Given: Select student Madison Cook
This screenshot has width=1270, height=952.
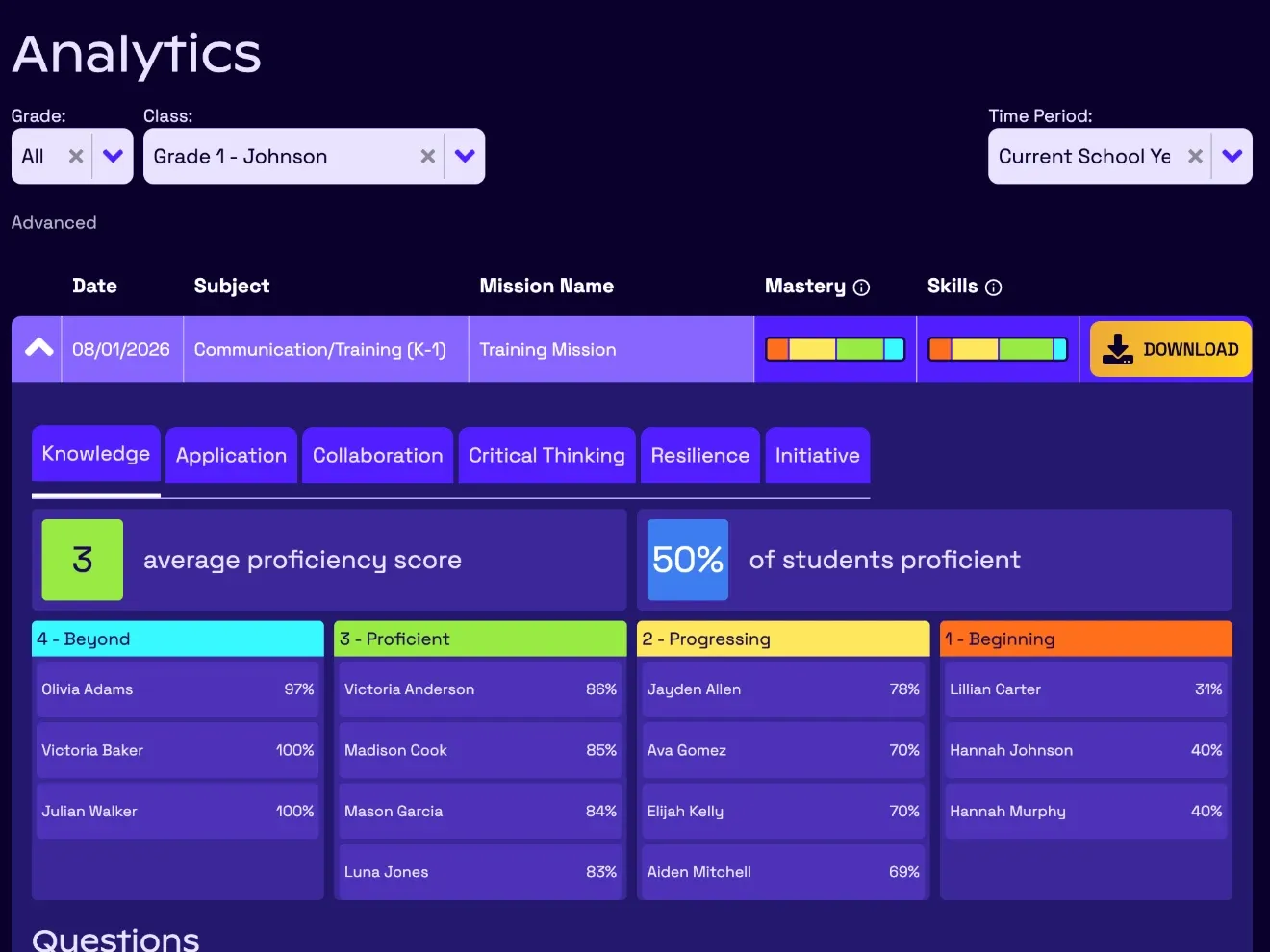Looking at the screenshot, I should coord(480,750).
